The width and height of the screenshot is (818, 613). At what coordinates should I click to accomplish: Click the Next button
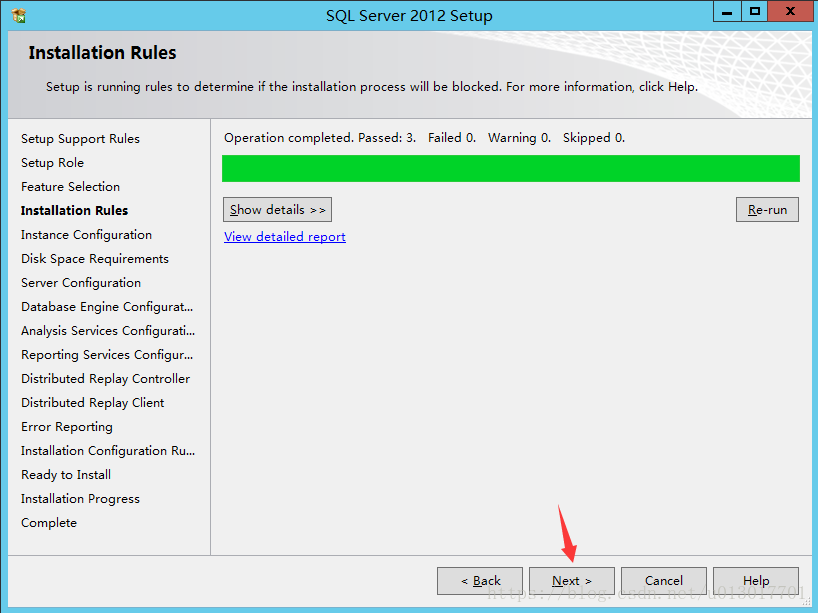(x=572, y=581)
